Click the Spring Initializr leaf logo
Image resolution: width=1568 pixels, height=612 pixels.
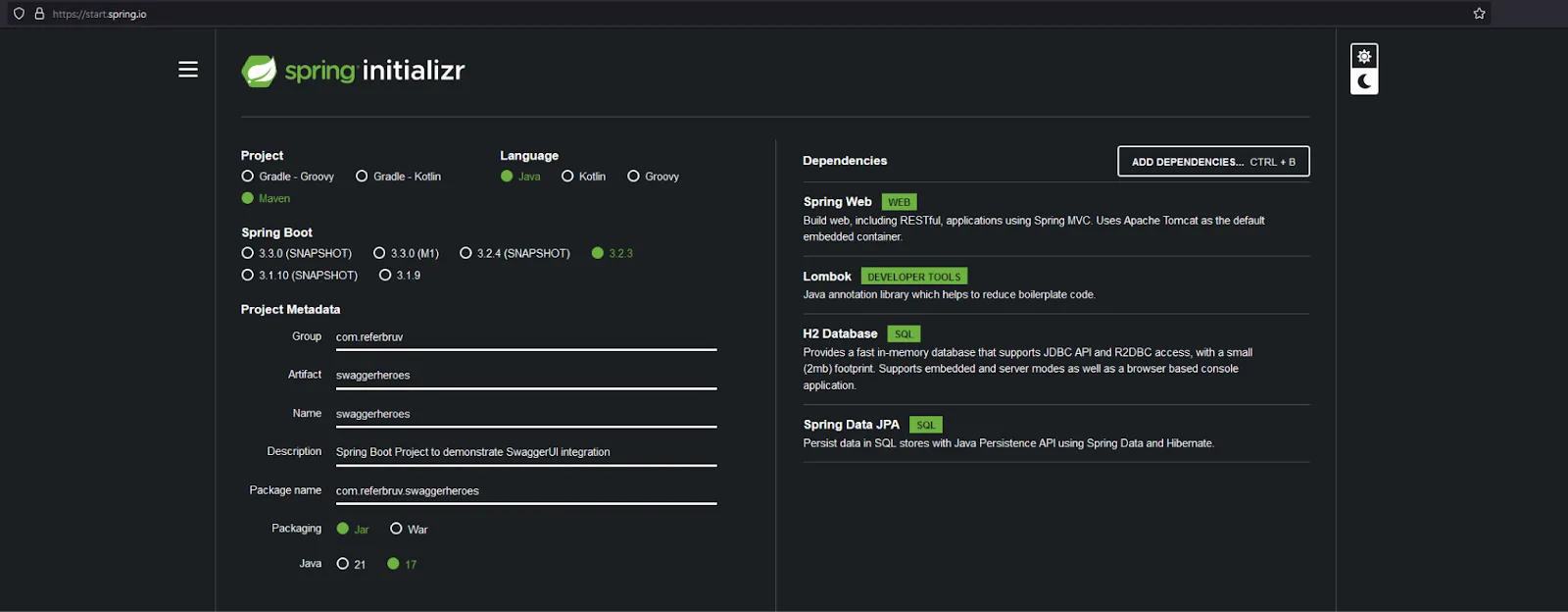coord(259,71)
